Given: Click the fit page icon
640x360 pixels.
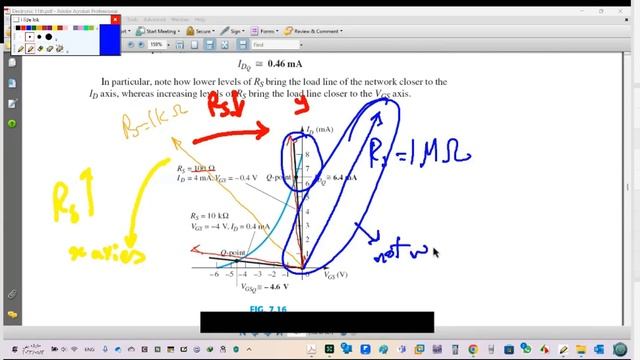Looking at the screenshot, I should pos(194,44).
